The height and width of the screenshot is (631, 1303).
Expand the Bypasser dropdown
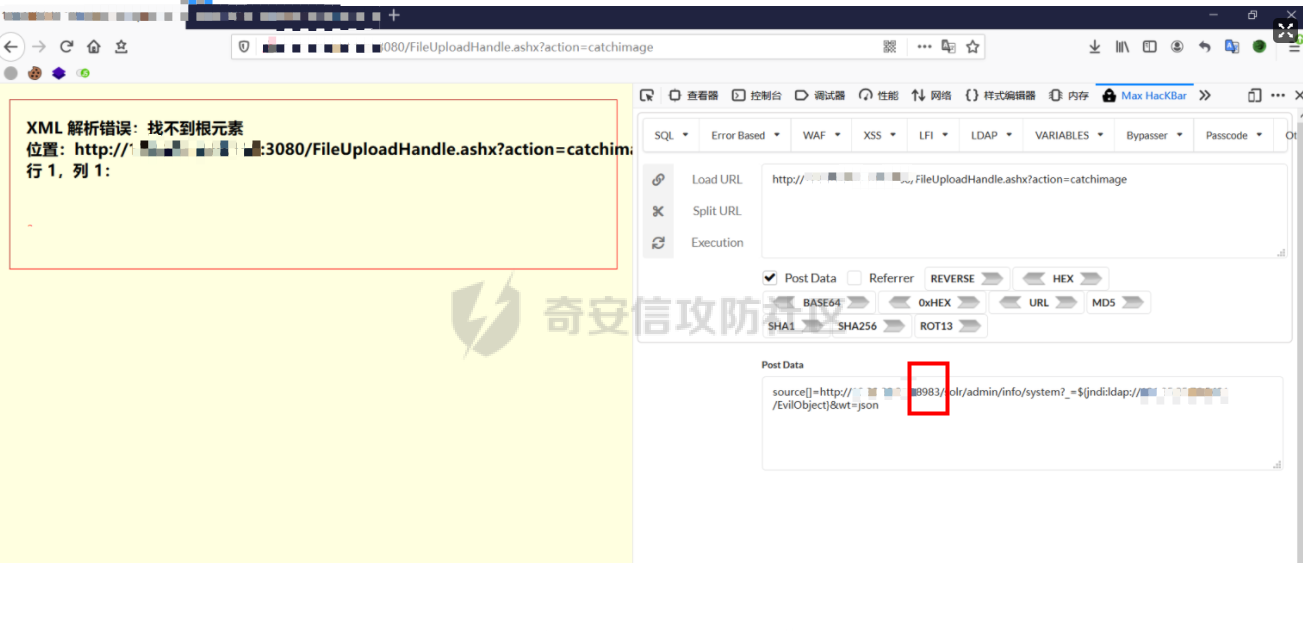tap(1154, 136)
